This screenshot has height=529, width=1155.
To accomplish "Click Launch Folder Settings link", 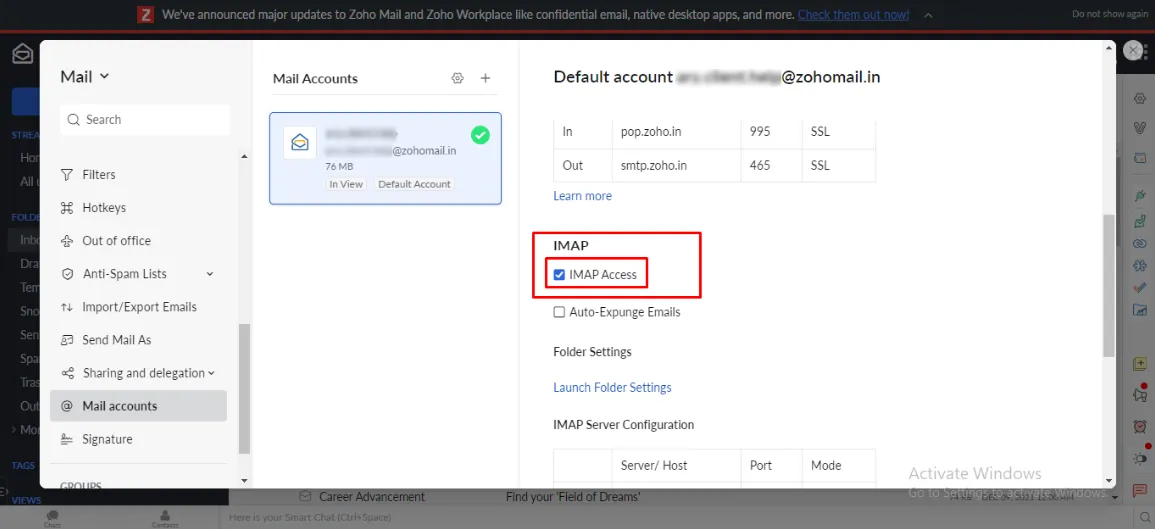I will click(x=612, y=387).
